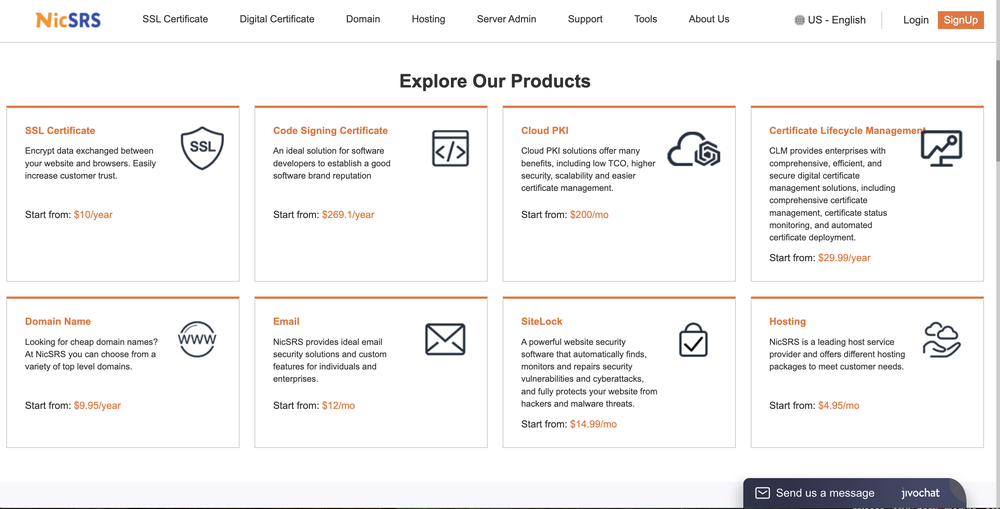The image size is (1000, 509).
Task: Click the Certificate Lifecycle Management monitor icon
Action: [x=941, y=149]
